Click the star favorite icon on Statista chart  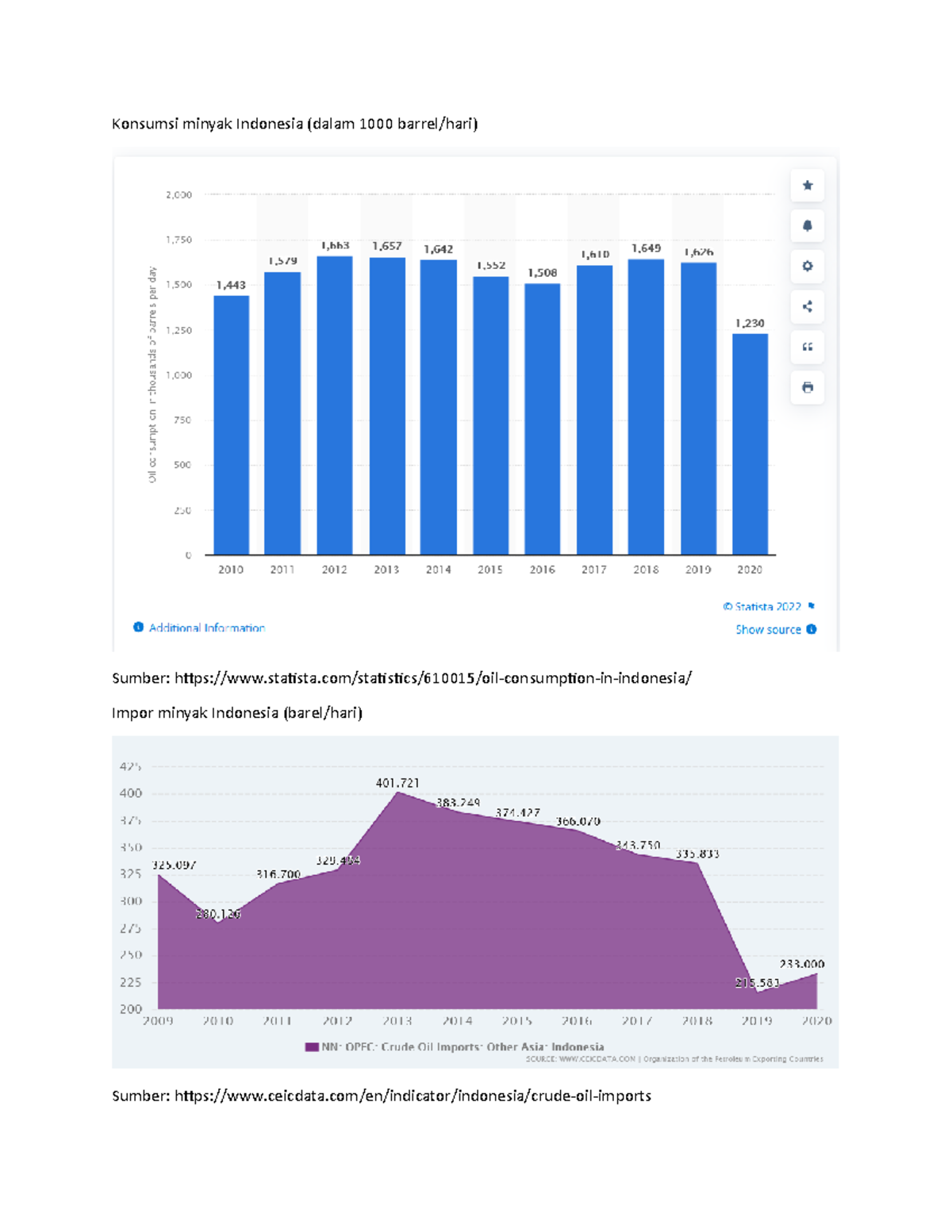[x=807, y=186]
